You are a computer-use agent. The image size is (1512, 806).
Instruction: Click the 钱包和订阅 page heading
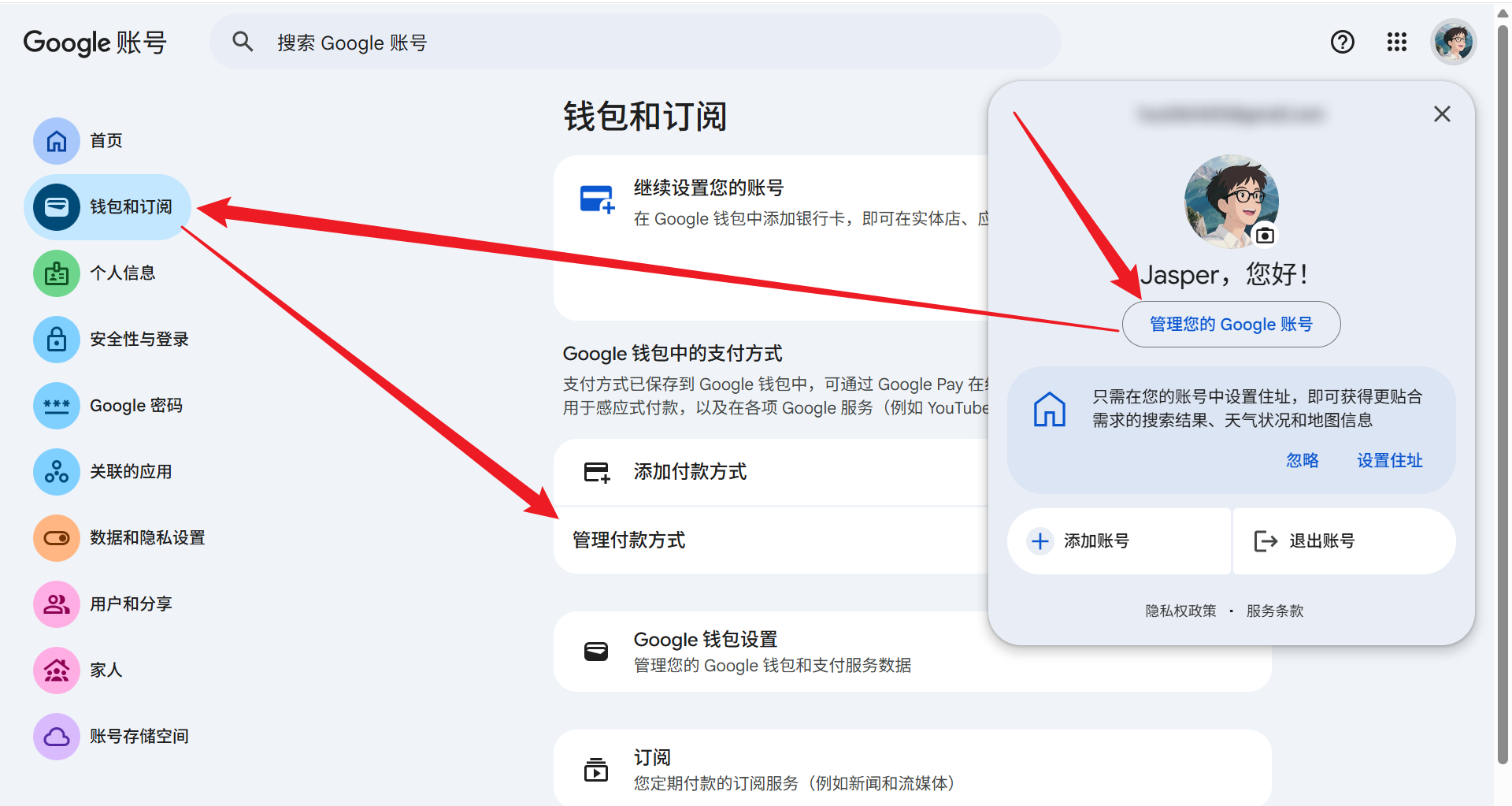645,117
